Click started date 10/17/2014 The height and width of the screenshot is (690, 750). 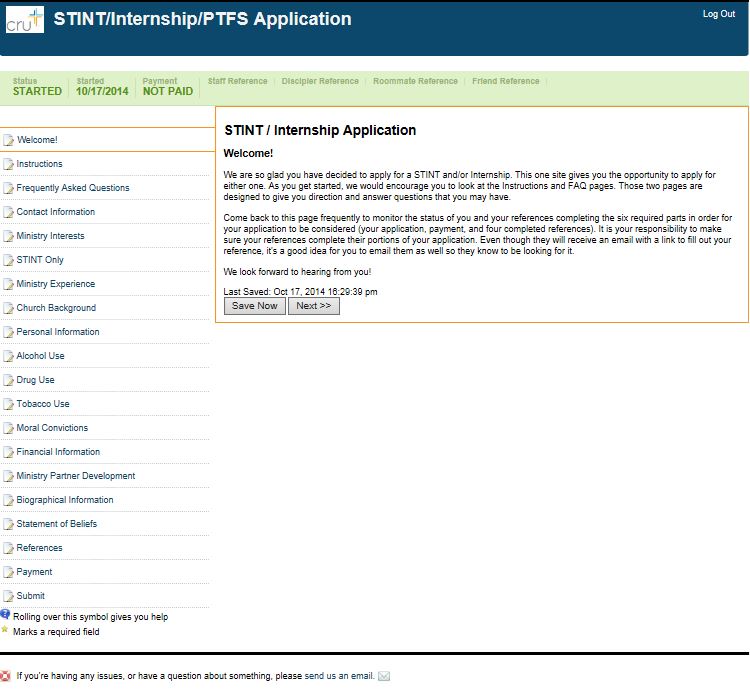(x=102, y=91)
